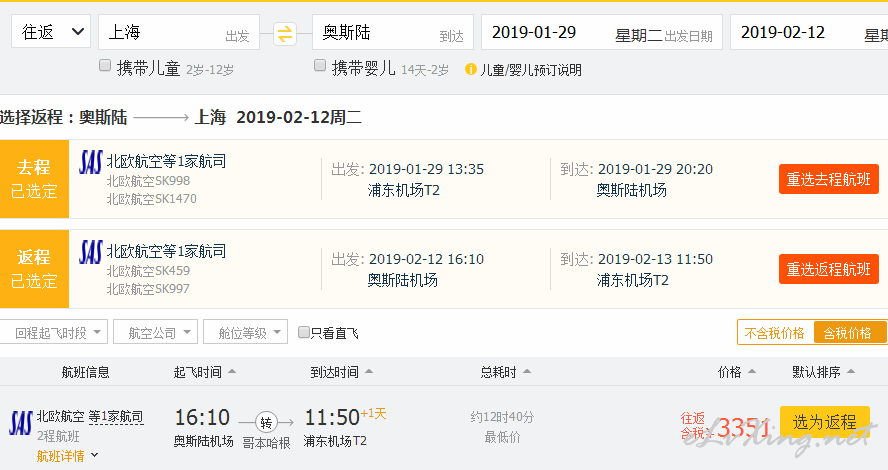Image resolution: width=888 pixels, height=470 pixels.
Task: Enable the 携带儿童 checkbox
Action: [x=105, y=66]
